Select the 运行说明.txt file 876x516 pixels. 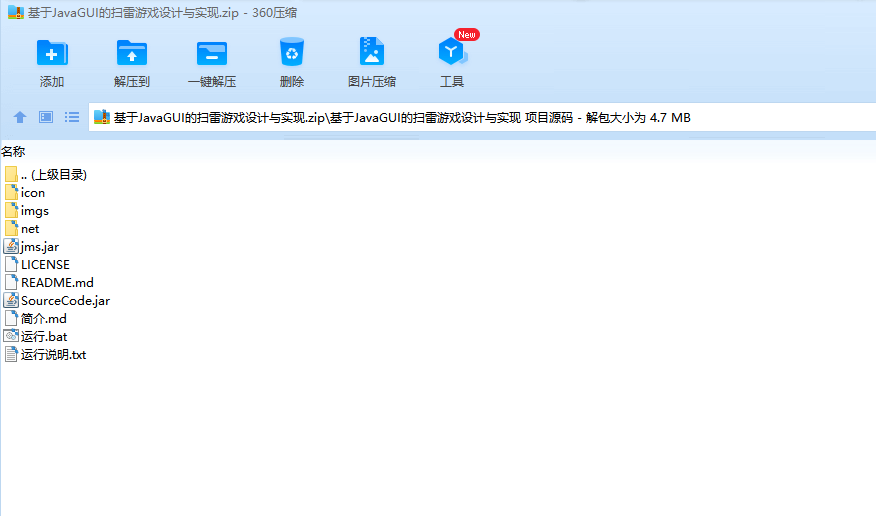tap(45, 355)
